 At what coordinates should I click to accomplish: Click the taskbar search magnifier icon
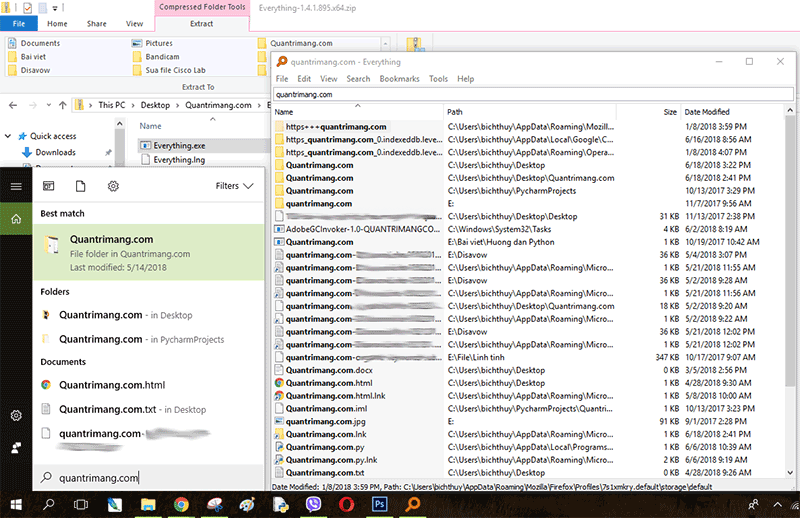tap(48, 505)
